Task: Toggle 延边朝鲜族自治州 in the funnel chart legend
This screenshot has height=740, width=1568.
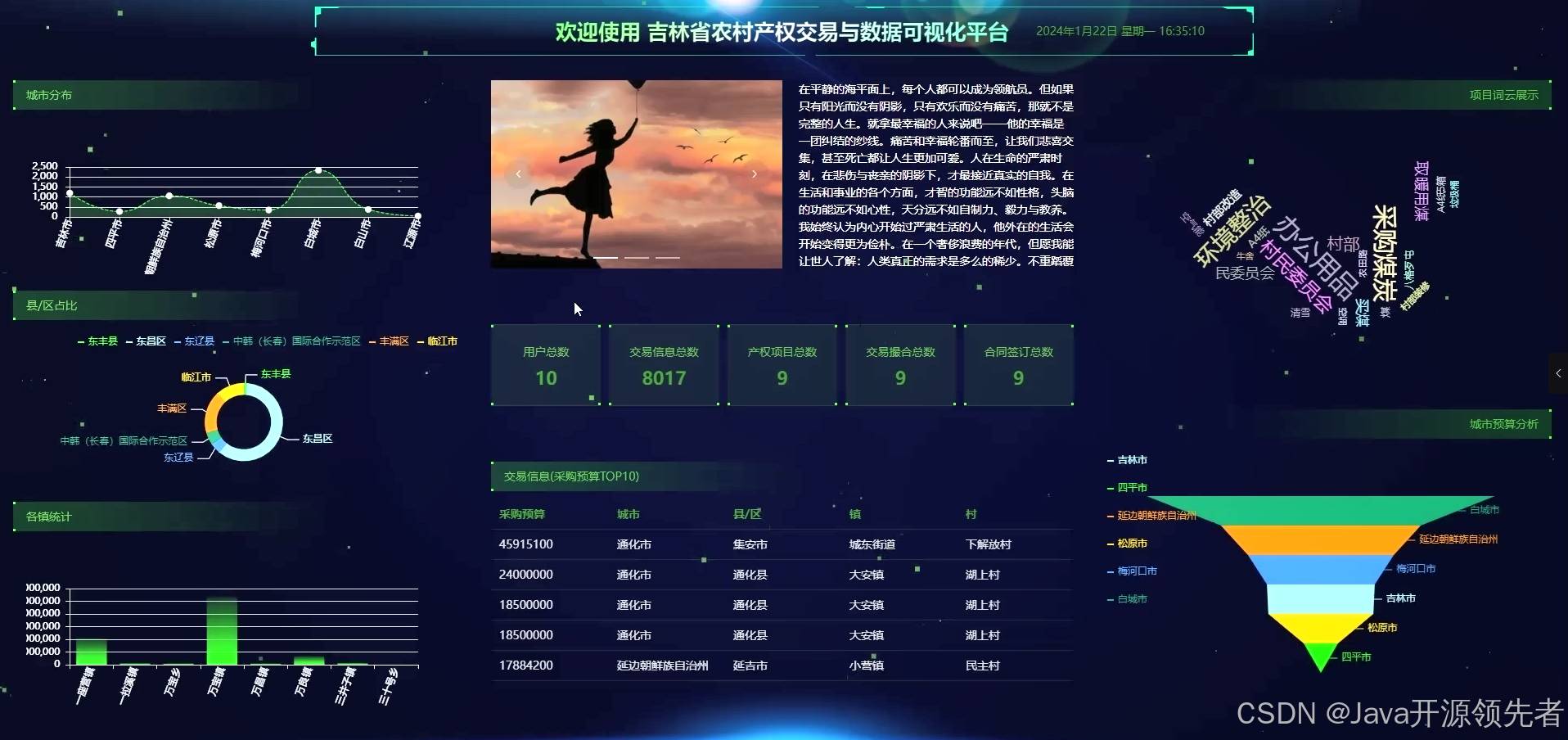Action: pos(1151,516)
